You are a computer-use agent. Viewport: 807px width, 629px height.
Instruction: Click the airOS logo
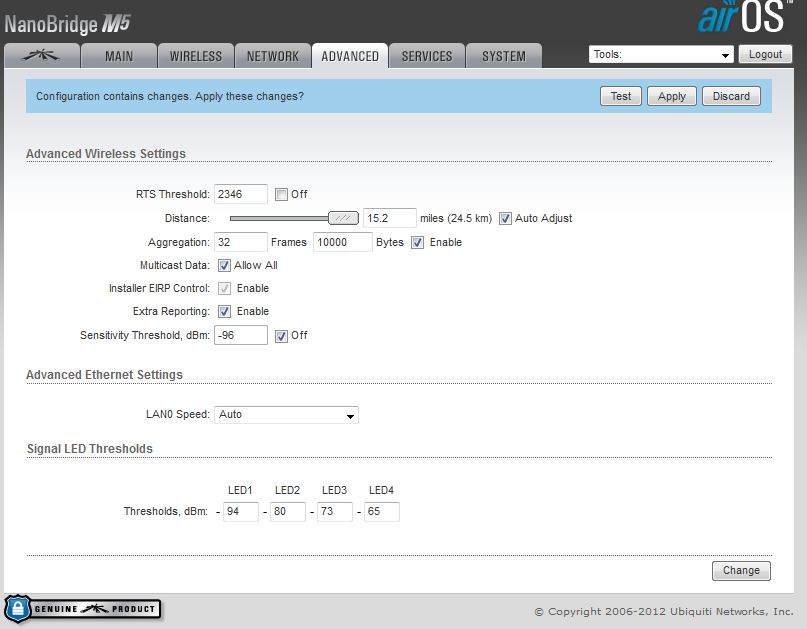pos(743,17)
